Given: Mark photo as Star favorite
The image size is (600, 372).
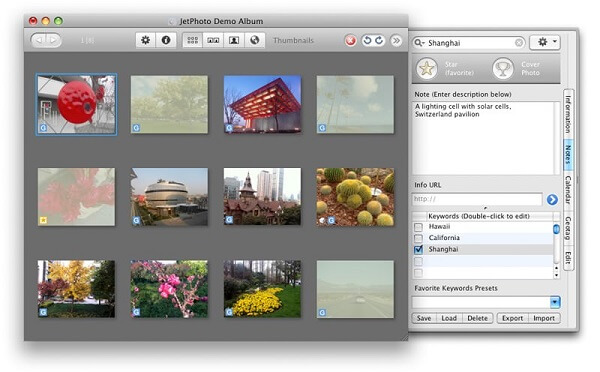Looking at the screenshot, I should click(x=427, y=69).
